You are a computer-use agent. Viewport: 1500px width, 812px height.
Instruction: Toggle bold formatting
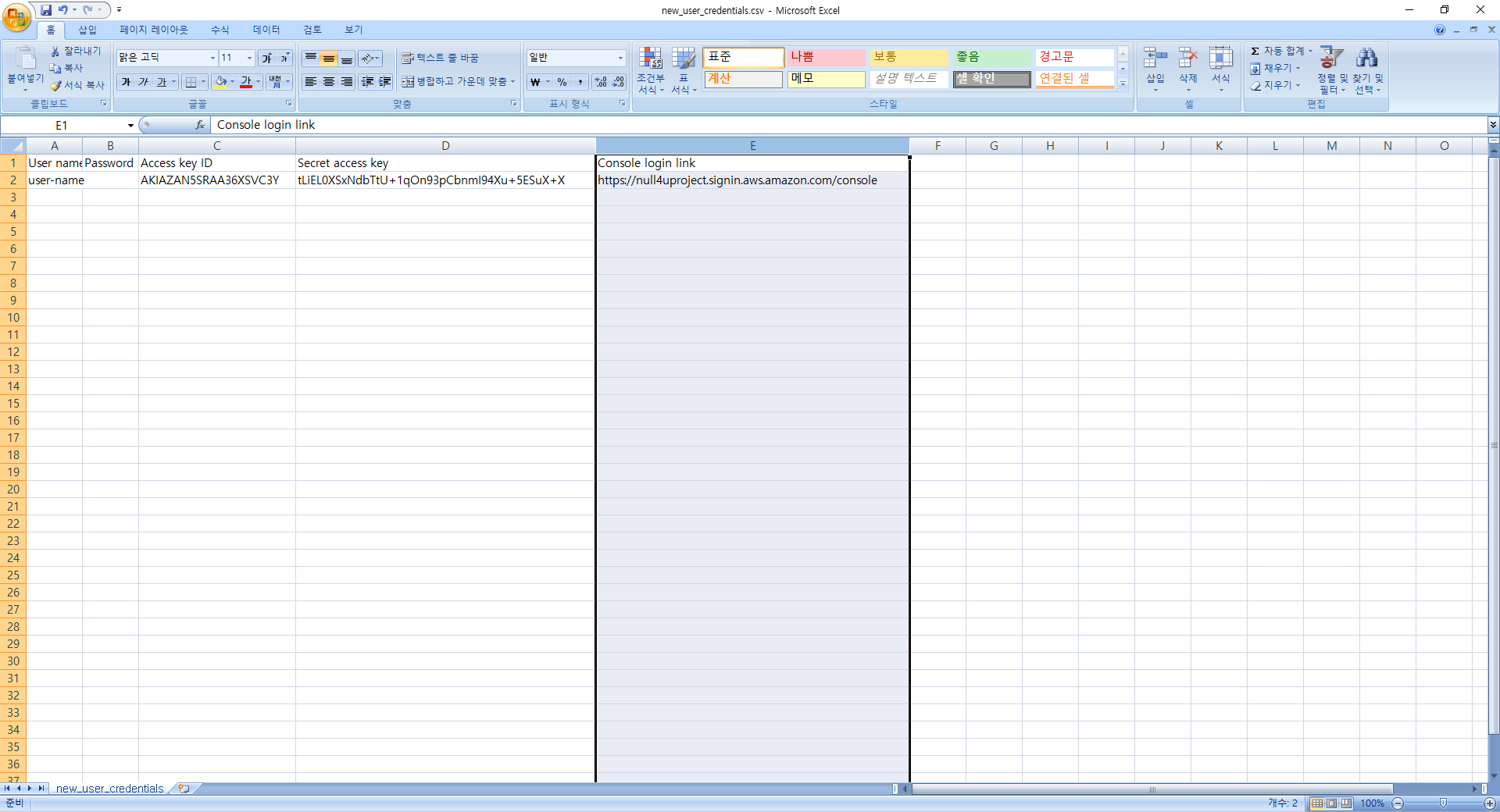click(126, 82)
